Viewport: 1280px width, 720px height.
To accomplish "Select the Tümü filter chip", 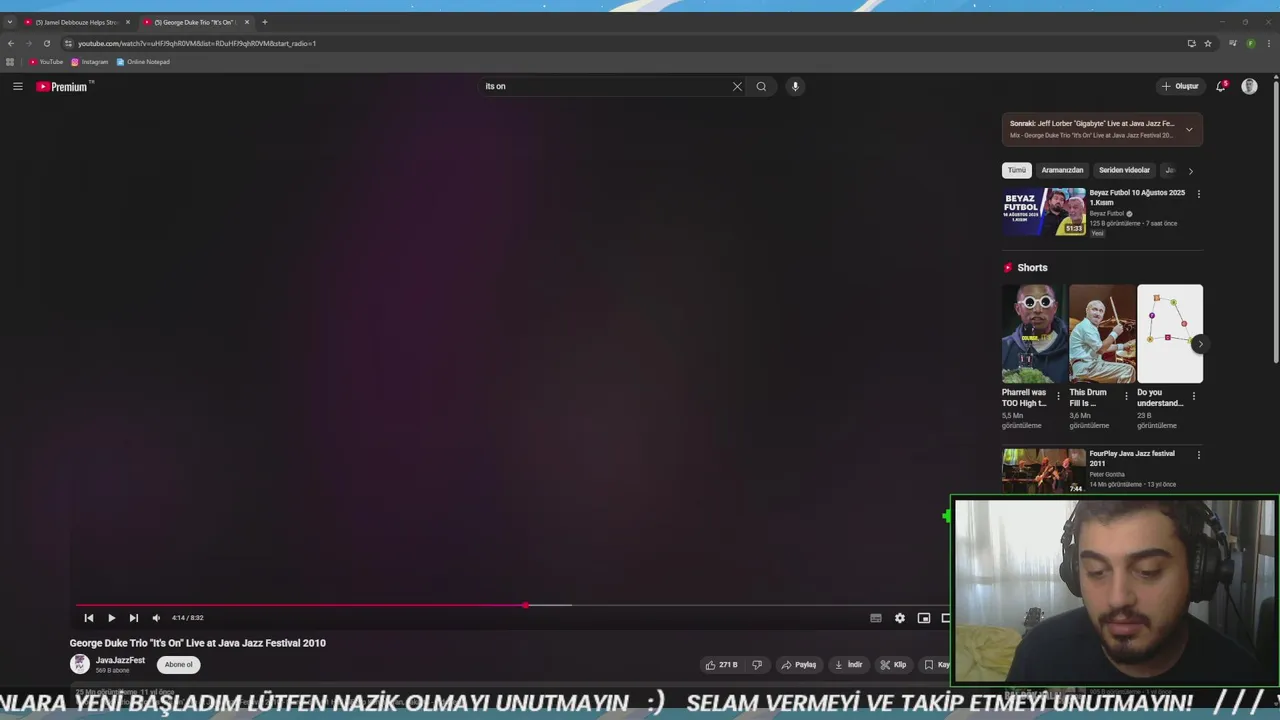I will pos(1017,170).
